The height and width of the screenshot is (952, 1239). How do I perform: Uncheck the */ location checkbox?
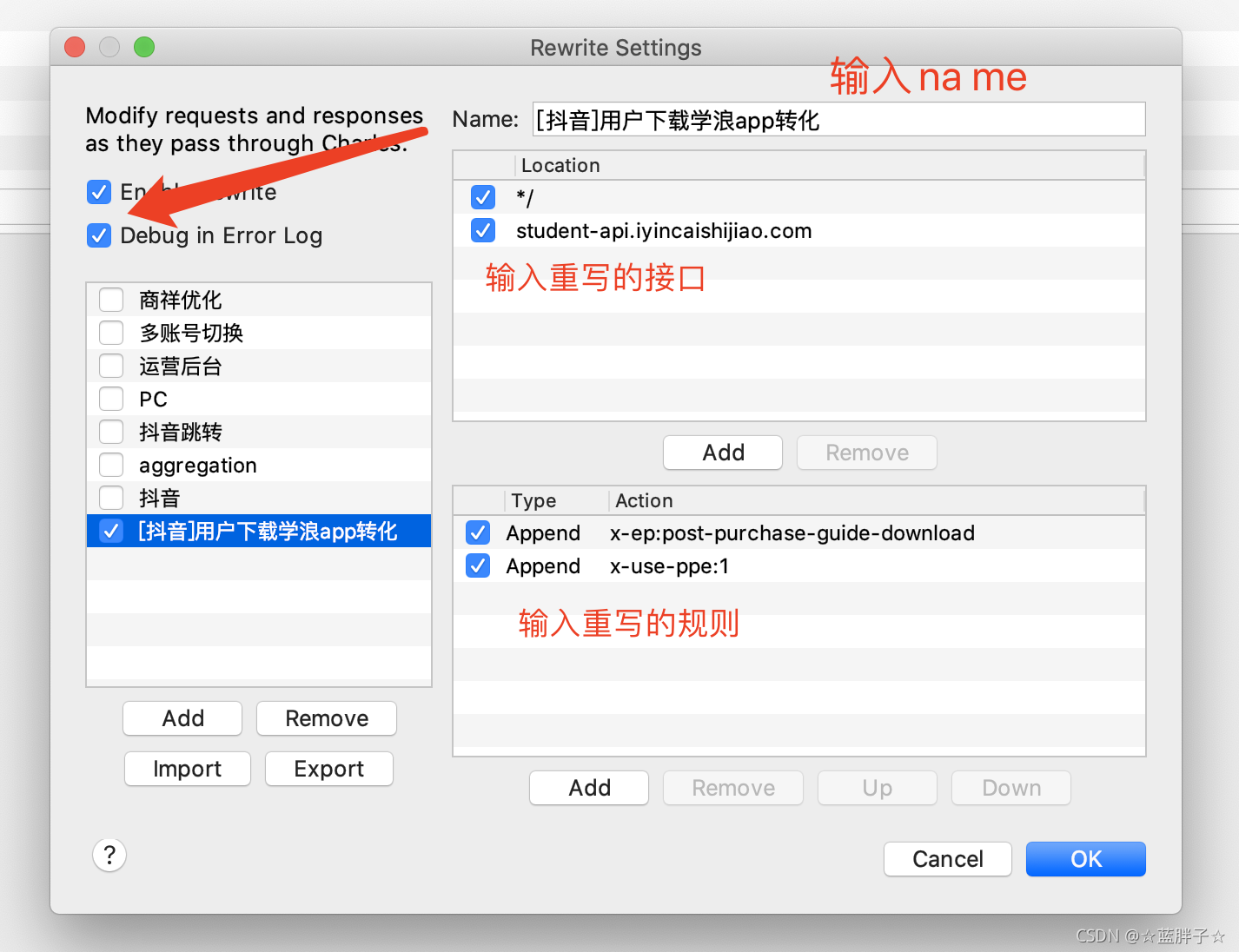point(483,197)
